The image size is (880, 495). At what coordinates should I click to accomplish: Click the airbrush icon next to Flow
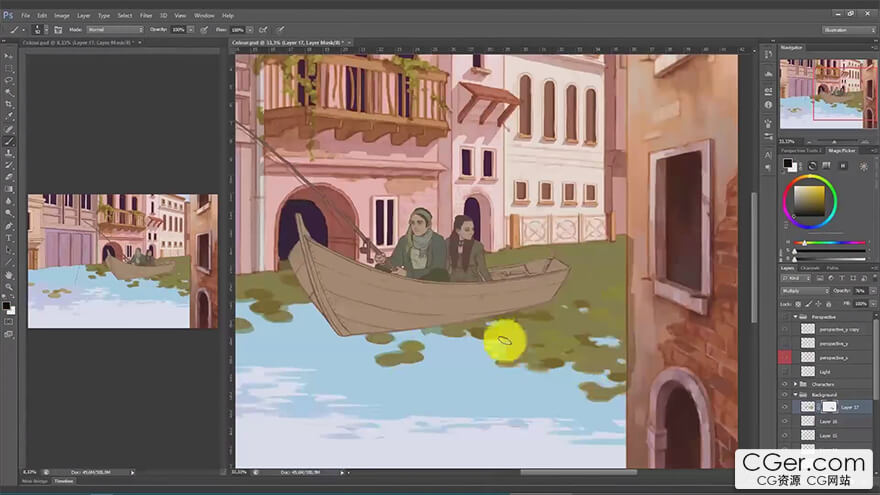point(263,30)
